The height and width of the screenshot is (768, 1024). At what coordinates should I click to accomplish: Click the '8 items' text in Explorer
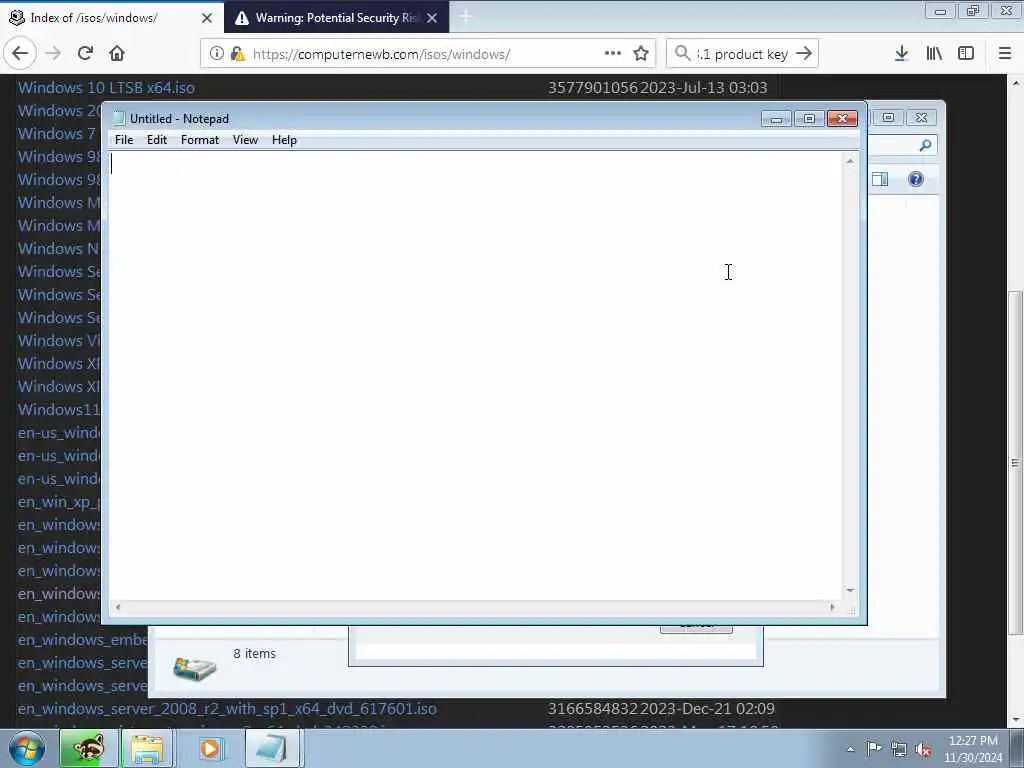pyautogui.click(x=255, y=654)
